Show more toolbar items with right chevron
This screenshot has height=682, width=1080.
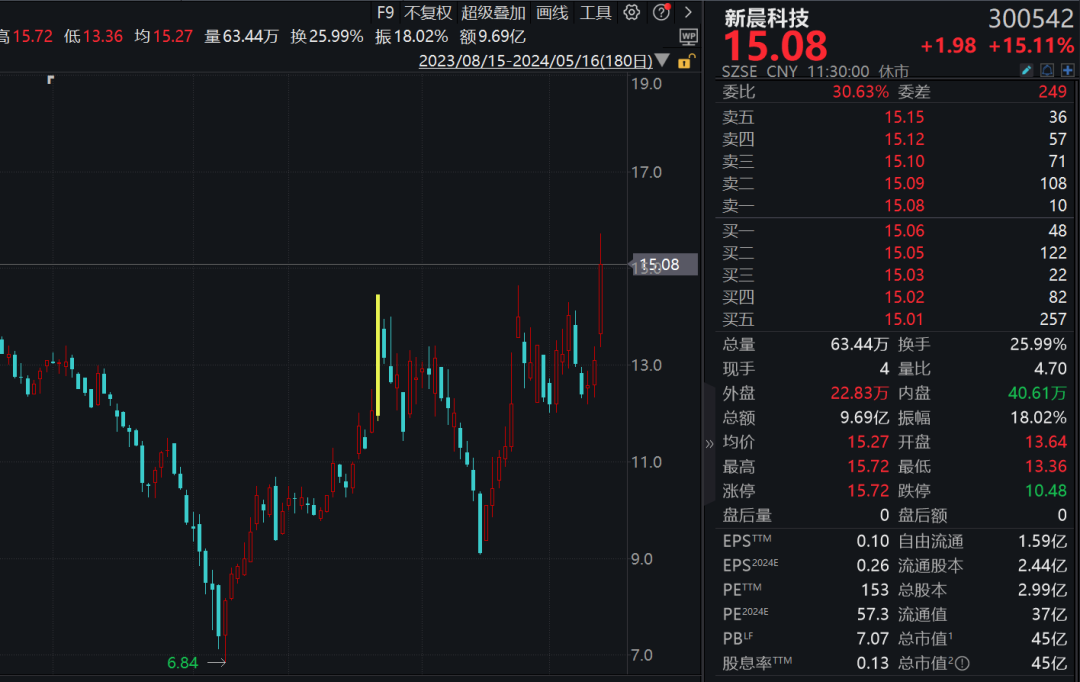(x=687, y=13)
